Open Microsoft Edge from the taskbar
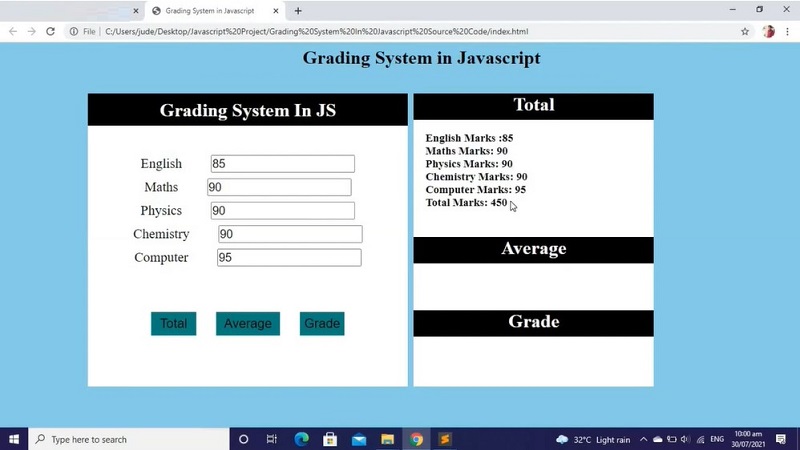The width and height of the screenshot is (800, 450). point(301,439)
